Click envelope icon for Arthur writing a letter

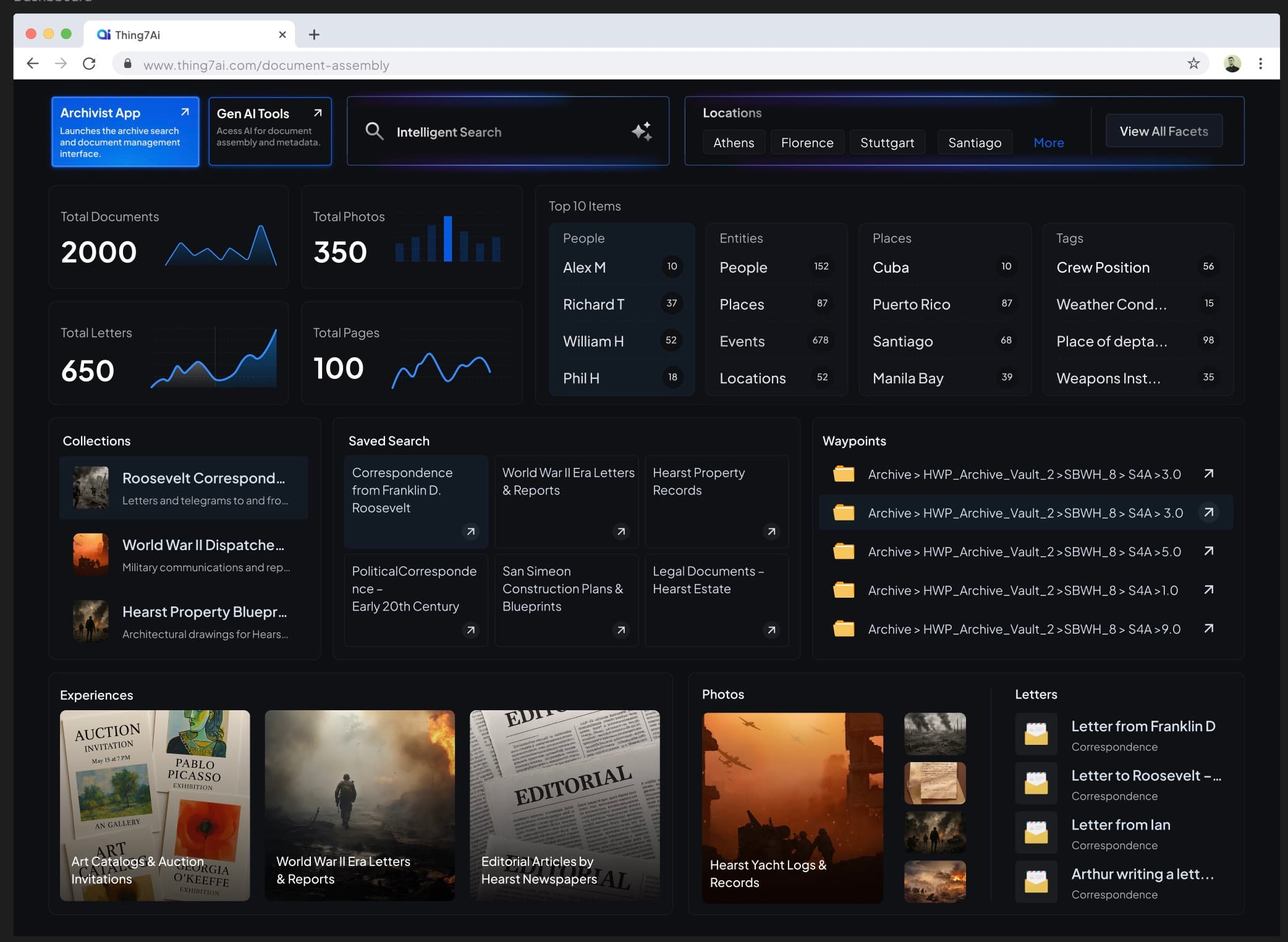pyautogui.click(x=1036, y=881)
